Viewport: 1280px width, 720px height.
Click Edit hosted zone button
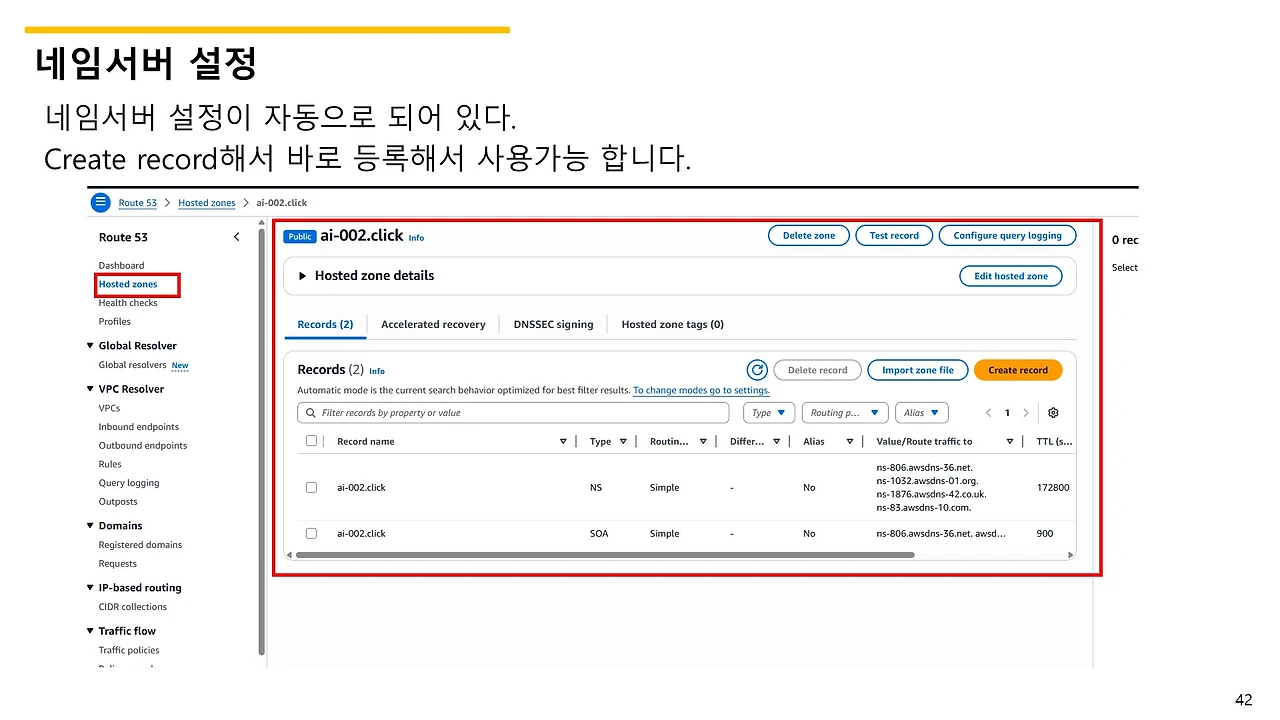tap(1011, 276)
